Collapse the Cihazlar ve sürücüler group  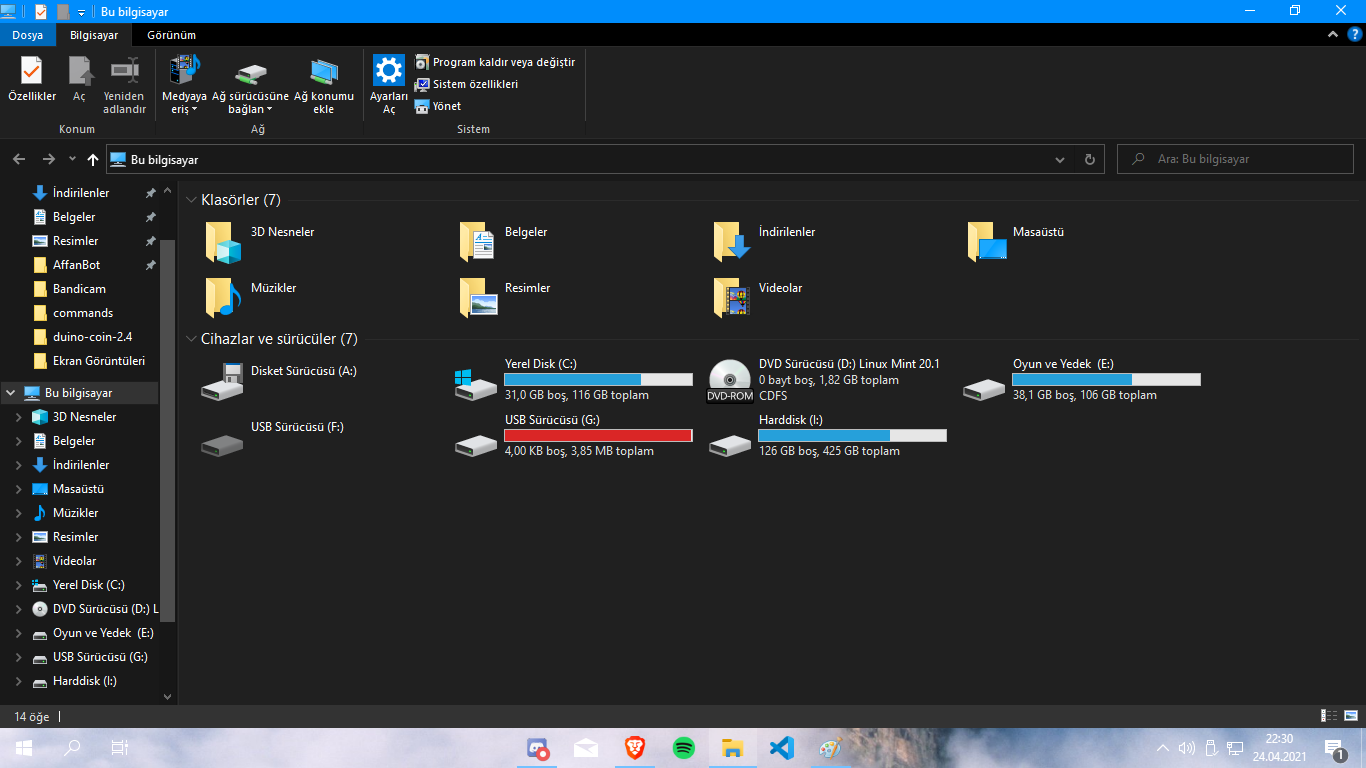[x=191, y=339]
